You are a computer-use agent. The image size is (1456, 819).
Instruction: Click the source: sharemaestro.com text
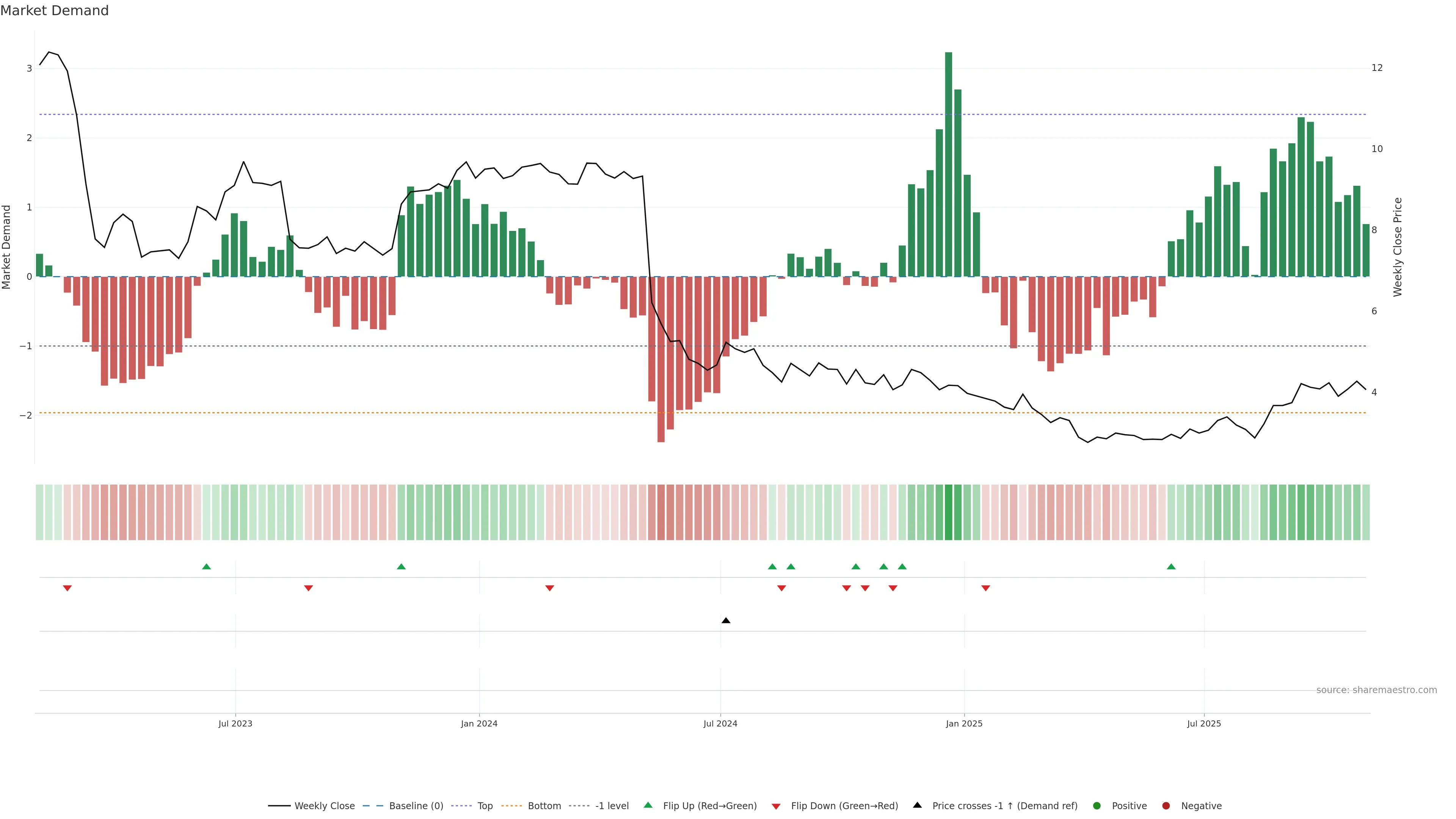(x=1376, y=690)
